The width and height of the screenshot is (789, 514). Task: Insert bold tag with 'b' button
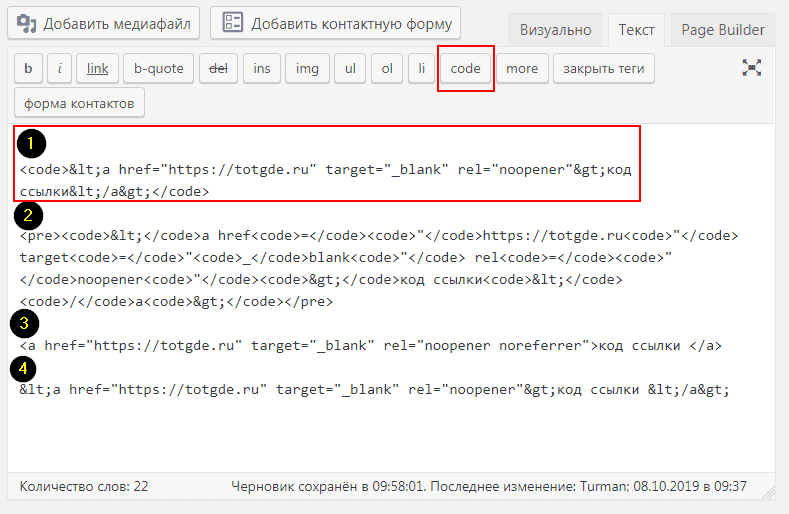(28, 68)
